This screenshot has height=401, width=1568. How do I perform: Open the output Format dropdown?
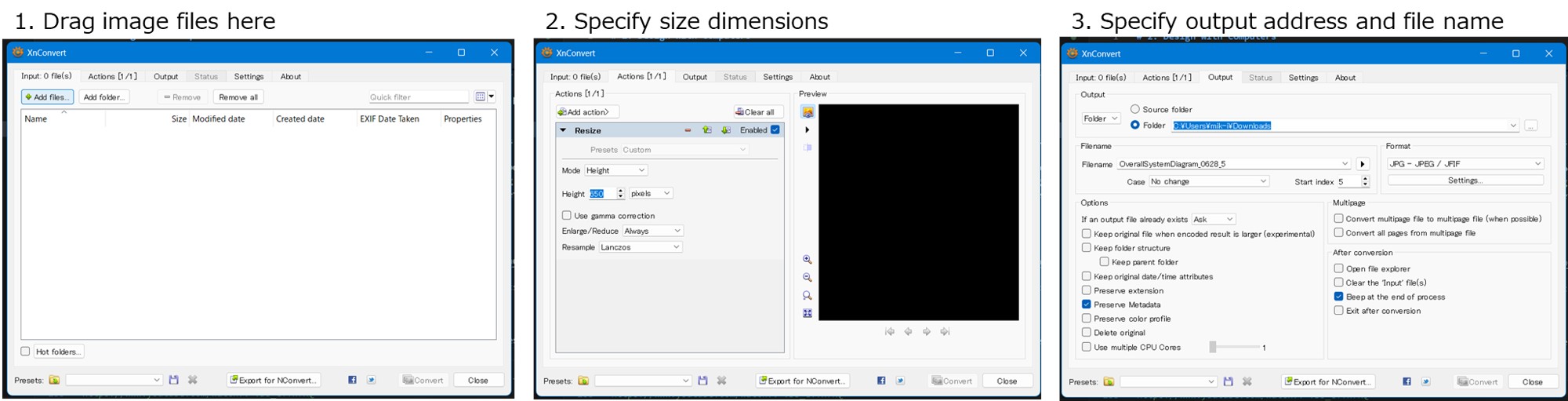(x=1465, y=164)
